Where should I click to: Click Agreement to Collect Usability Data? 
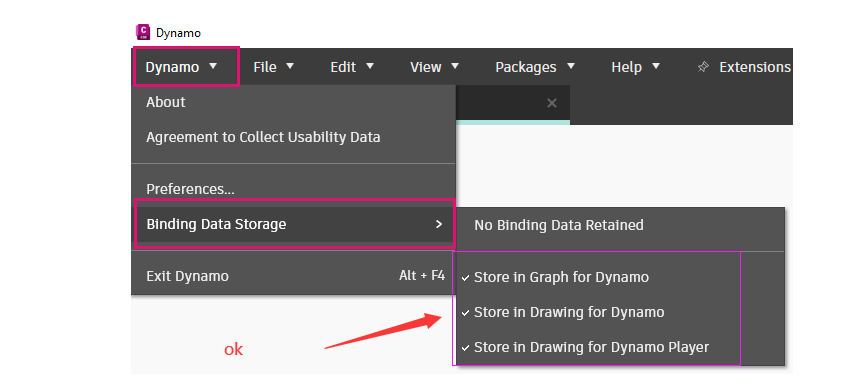293,138
